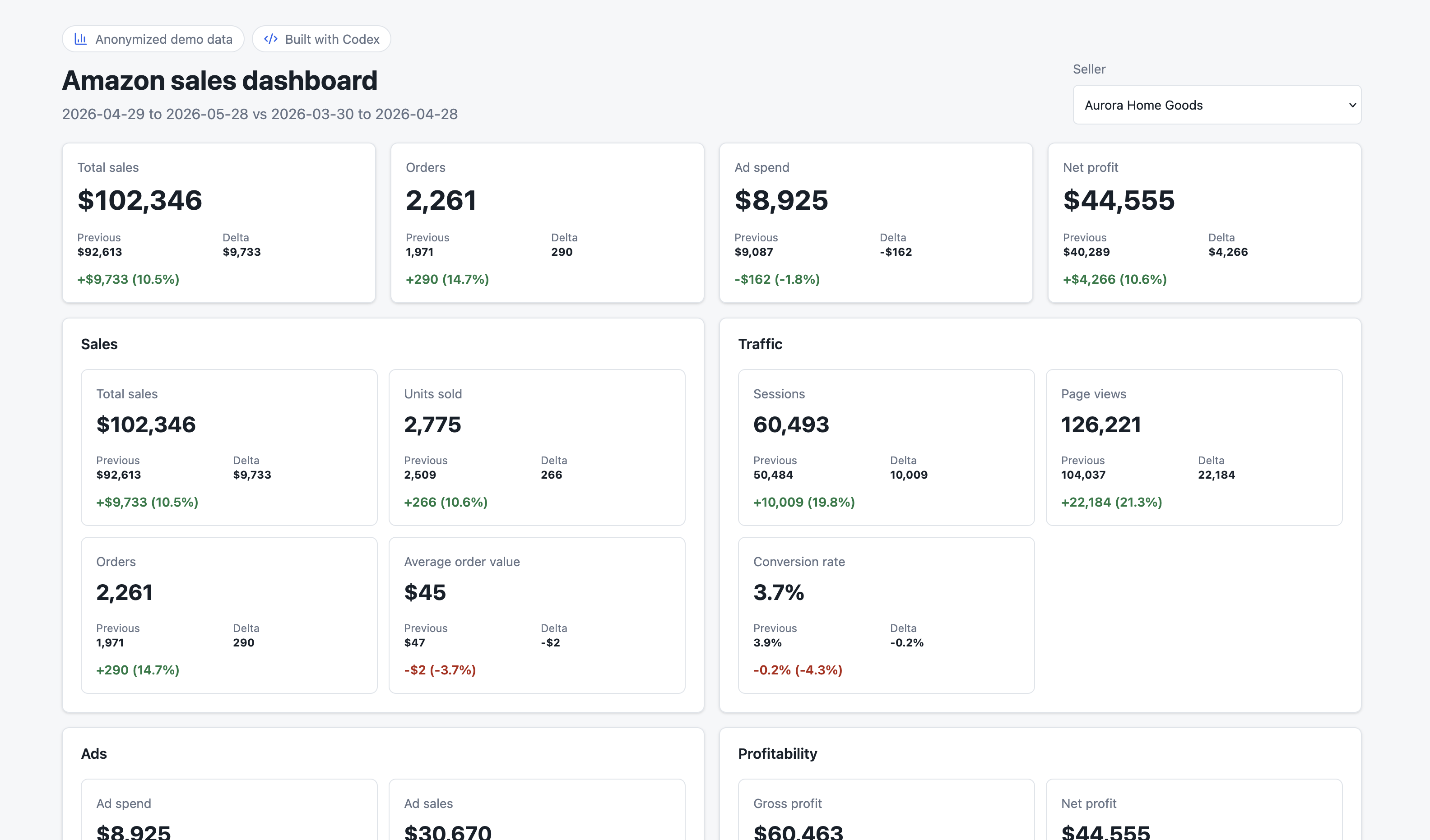Click the sessions value 60,493
The image size is (1430, 840).
click(x=791, y=425)
